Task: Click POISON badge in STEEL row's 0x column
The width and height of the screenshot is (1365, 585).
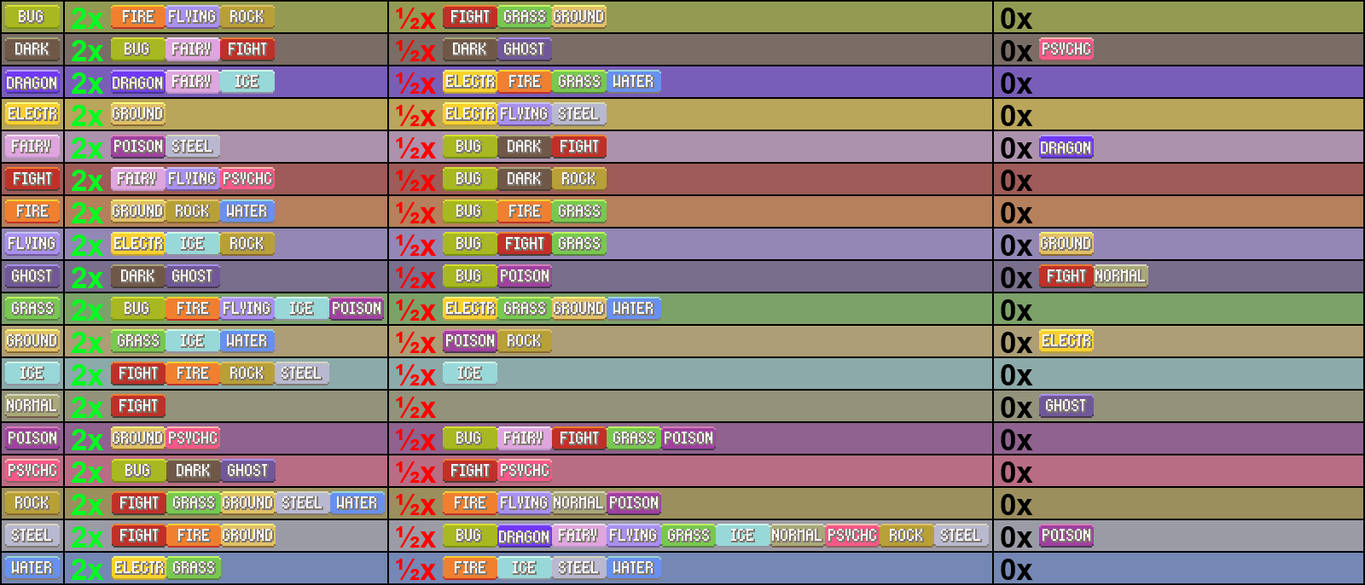Action: click(x=1066, y=535)
